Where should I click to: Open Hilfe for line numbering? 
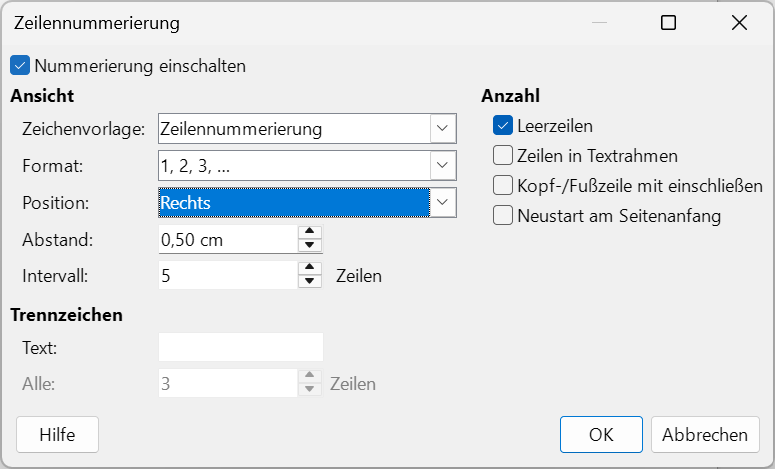pos(57,434)
